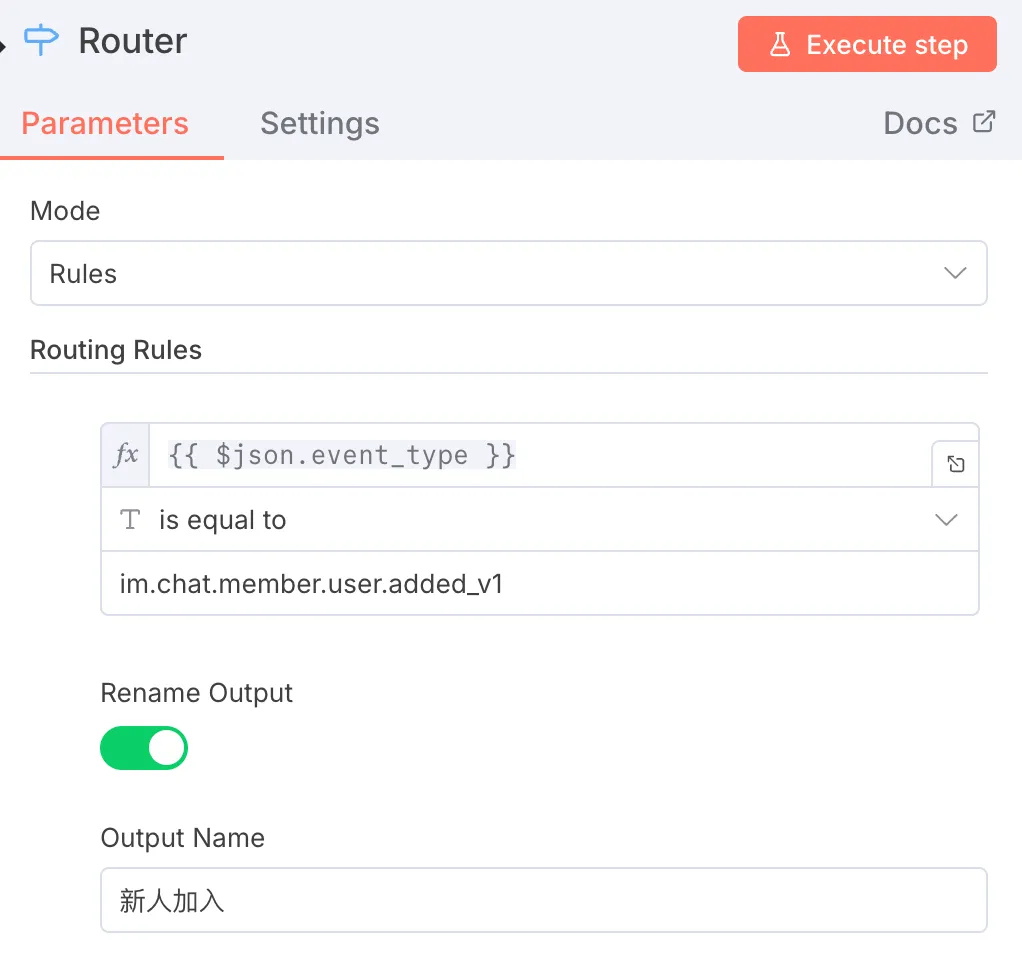Click the Output Name text field
The width and height of the screenshot is (1022, 960).
[543, 900]
